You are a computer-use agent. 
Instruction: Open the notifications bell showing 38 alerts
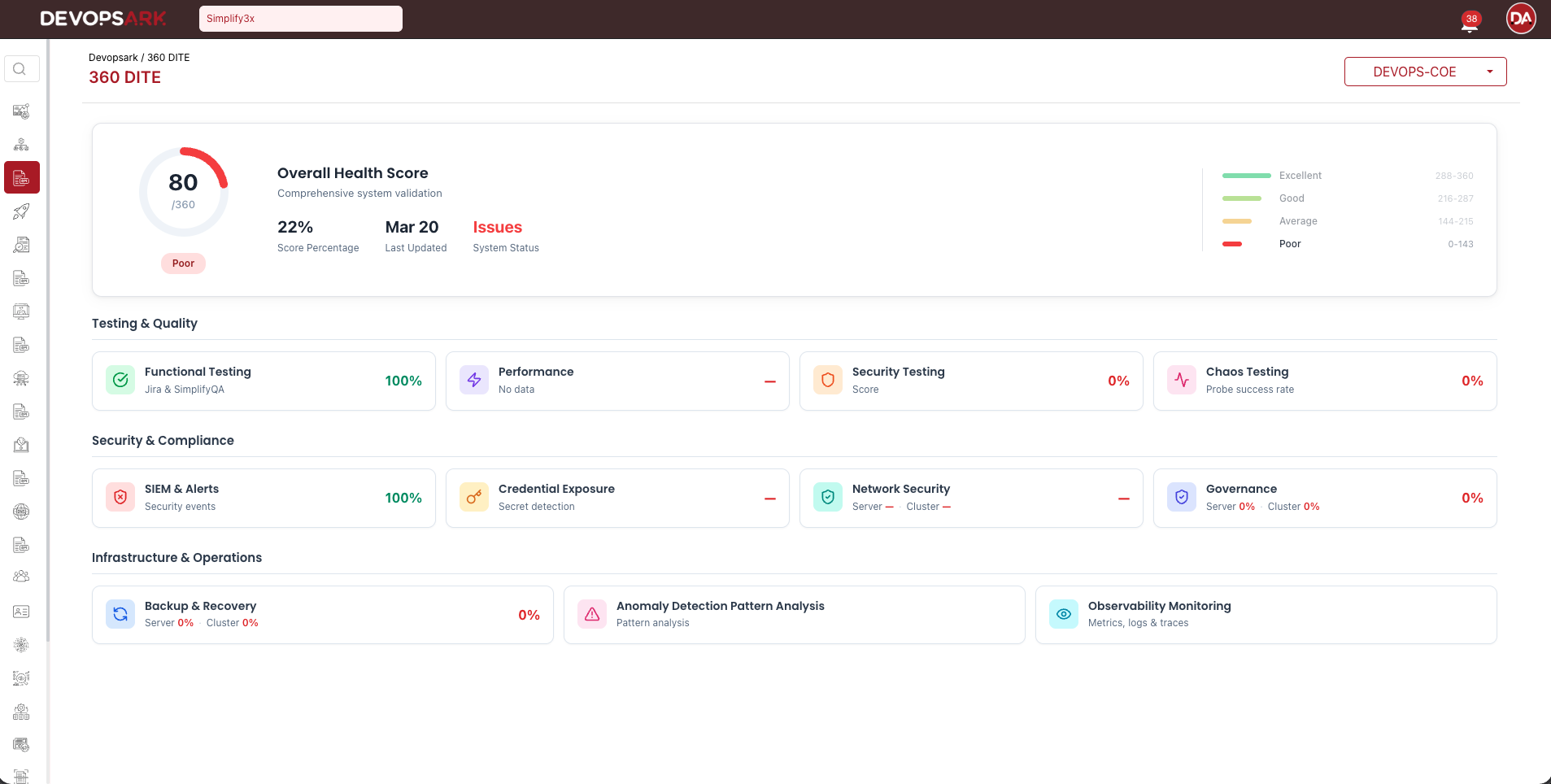[x=1469, y=22]
